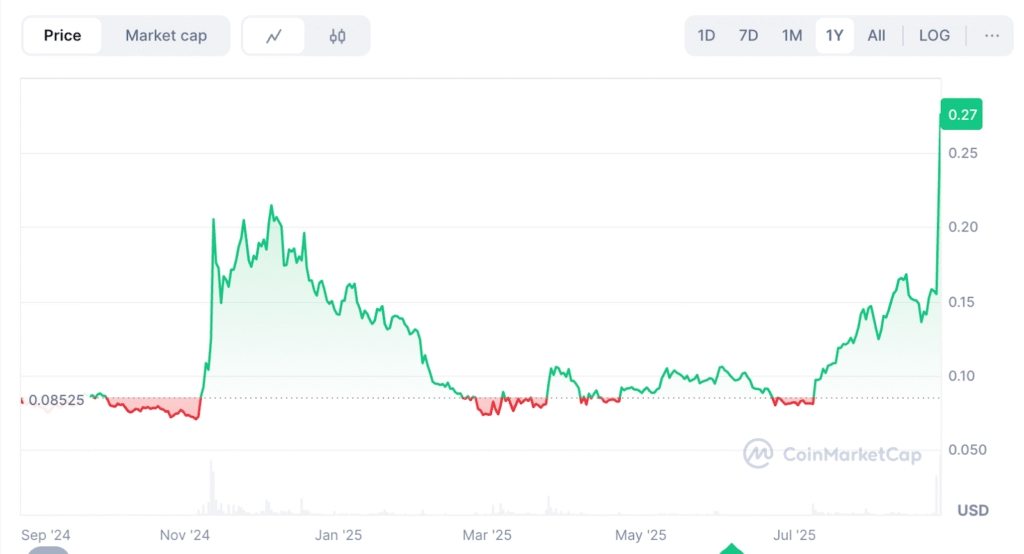This screenshot has height=554, width=1024.
Task: Click the 0.08525 baseline price label
Action: coord(56,399)
